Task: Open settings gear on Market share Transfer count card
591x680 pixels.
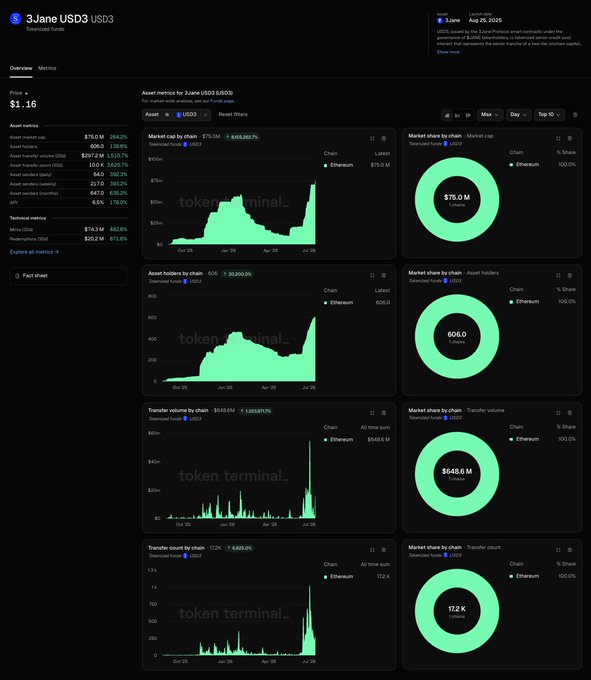Action: [x=570, y=550]
